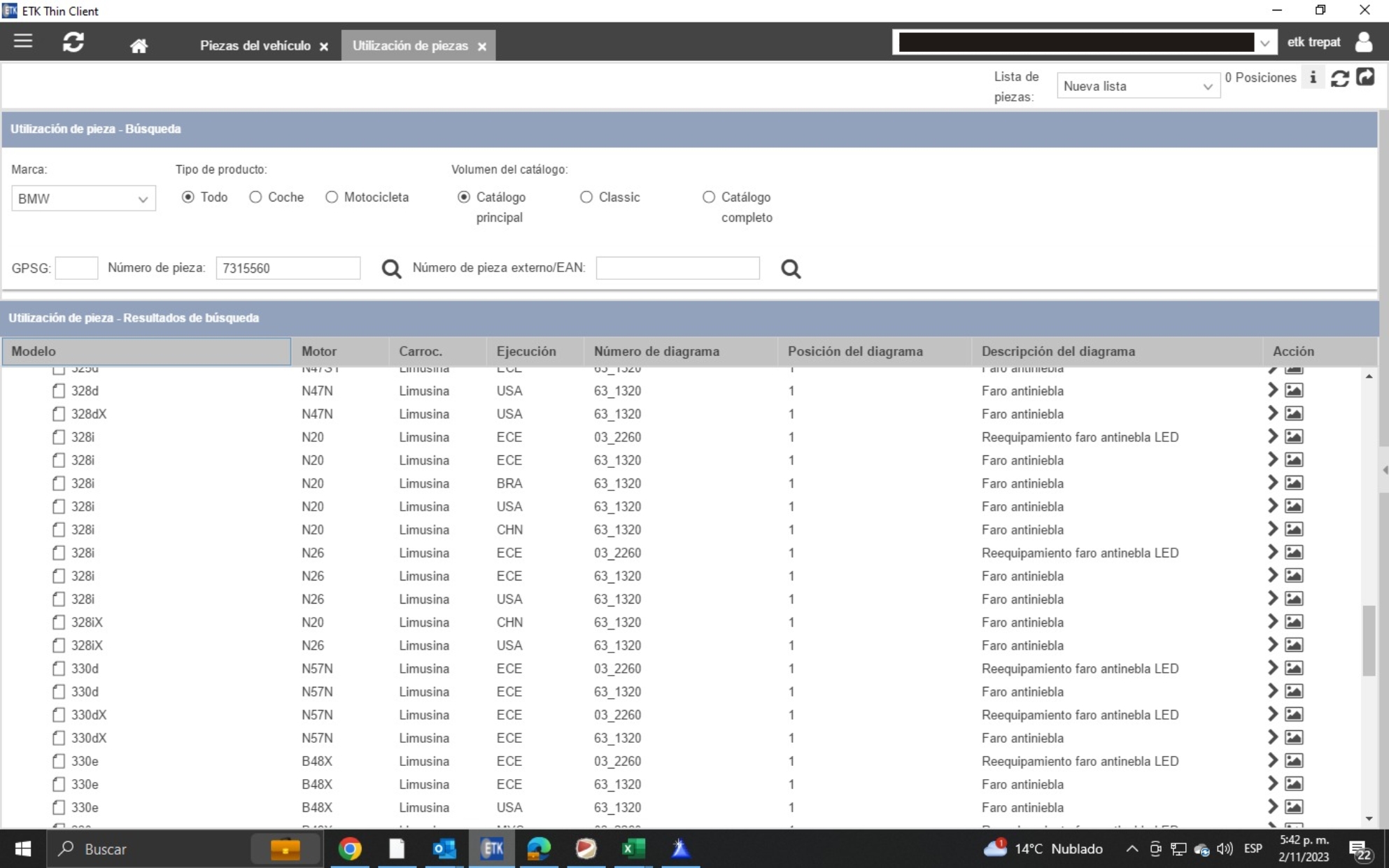Click the user profile icon
Screen dimensions: 1389x868
point(1363,42)
